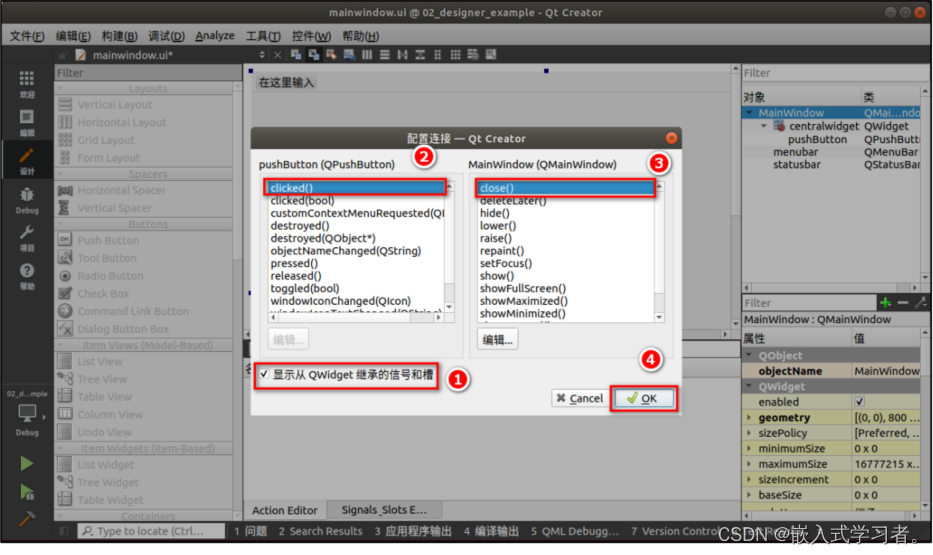Click the Edit Tab Order toolbar icon

click(x=349, y=55)
